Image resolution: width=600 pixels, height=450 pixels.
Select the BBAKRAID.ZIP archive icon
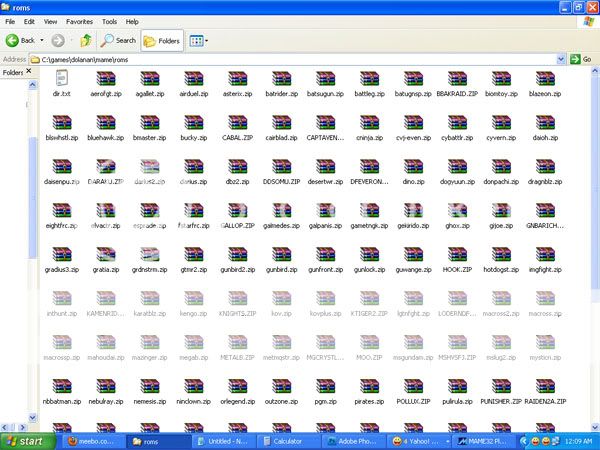tap(457, 78)
